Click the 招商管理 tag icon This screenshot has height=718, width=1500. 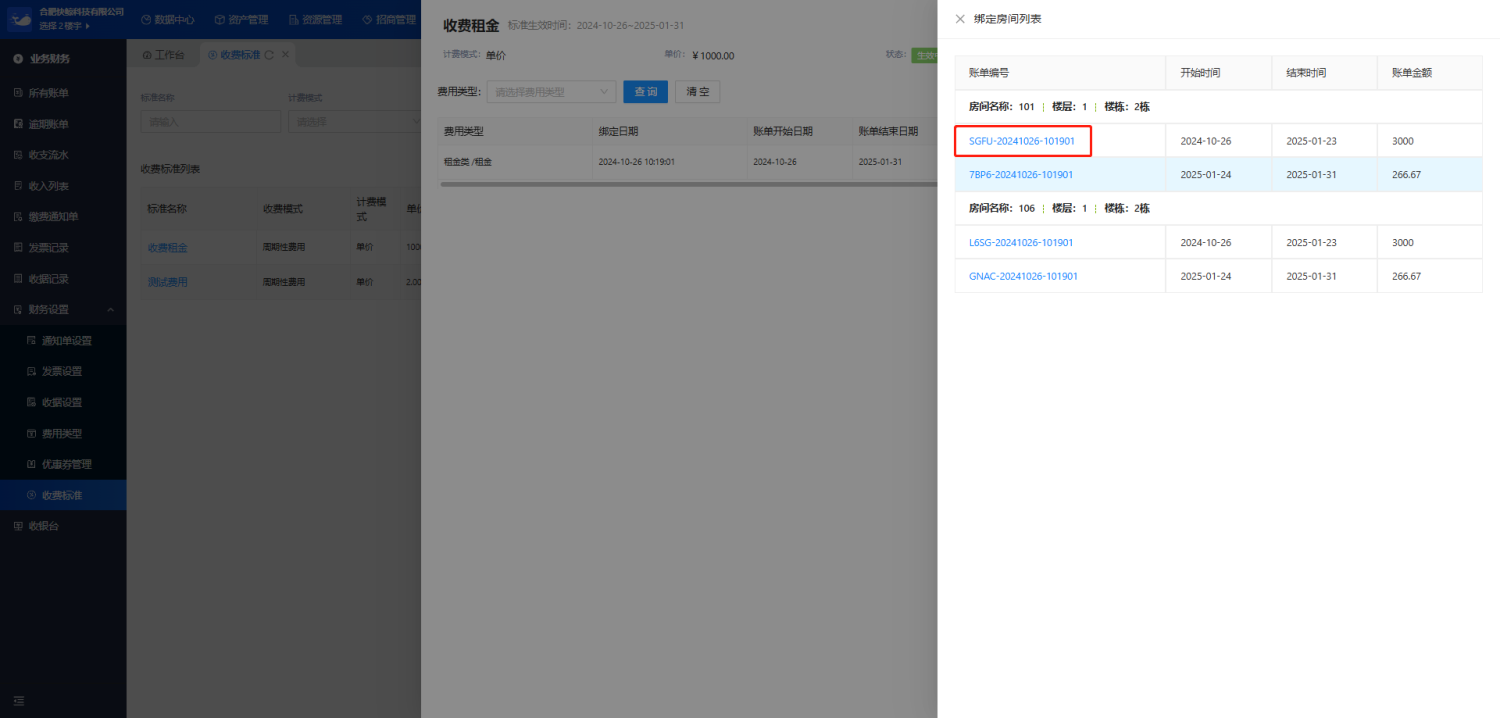pos(367,20)
